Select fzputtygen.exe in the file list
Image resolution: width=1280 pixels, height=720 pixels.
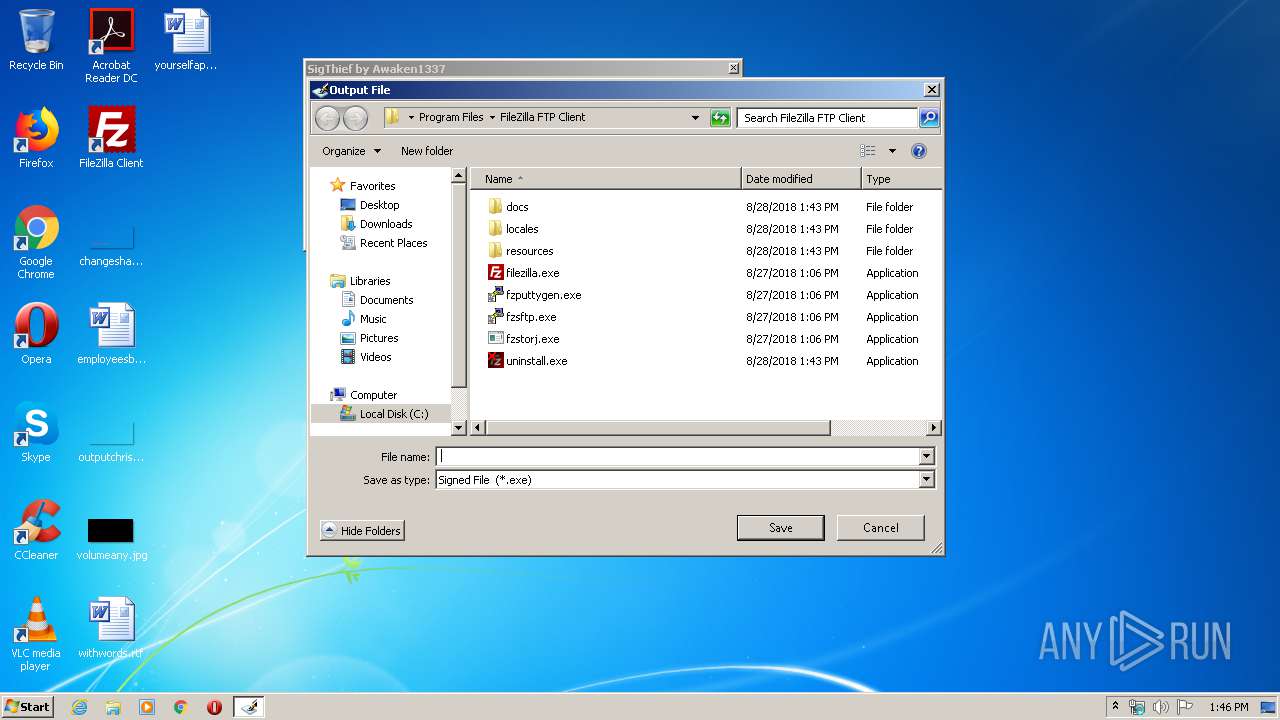coord(543,295)
